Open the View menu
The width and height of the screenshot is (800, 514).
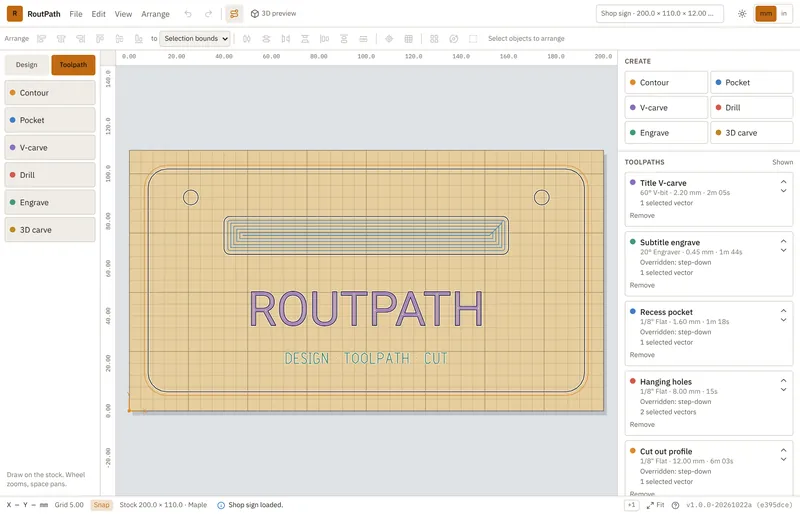point(123,14)
